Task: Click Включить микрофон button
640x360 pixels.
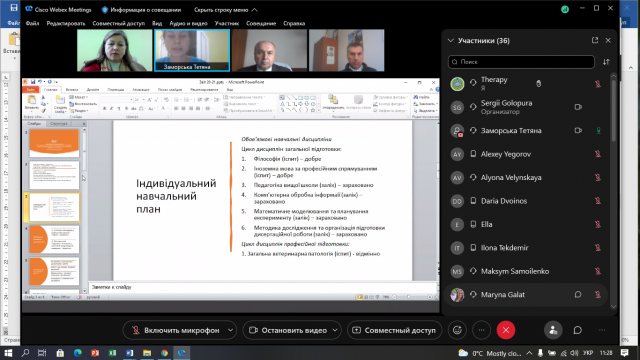Action: tap(175, 330)
